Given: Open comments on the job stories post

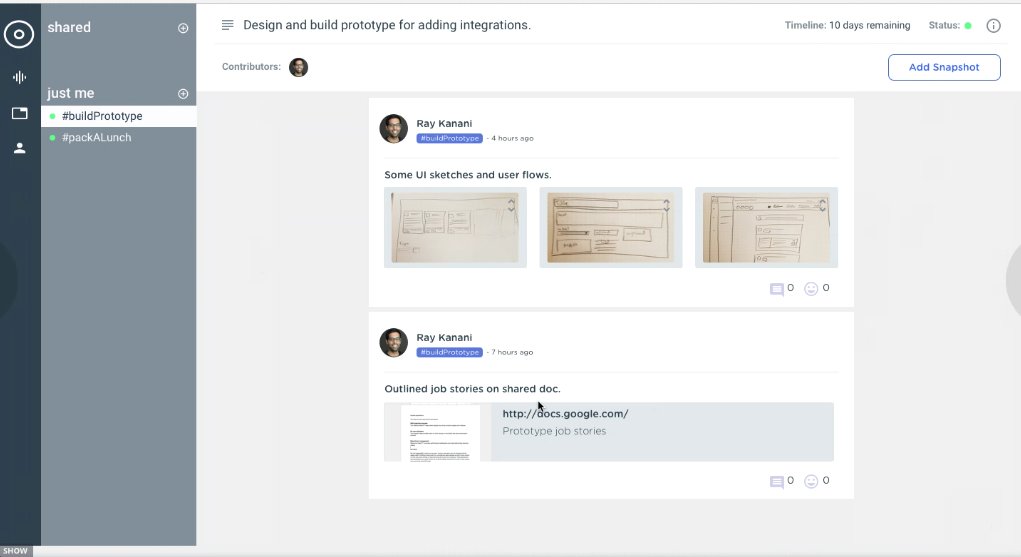Looking at the screenshot, I should (x=777, y=481).
